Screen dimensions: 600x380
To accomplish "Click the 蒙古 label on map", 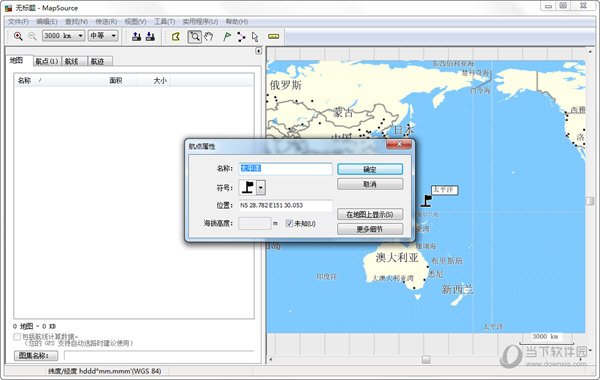I will (343, 113).
